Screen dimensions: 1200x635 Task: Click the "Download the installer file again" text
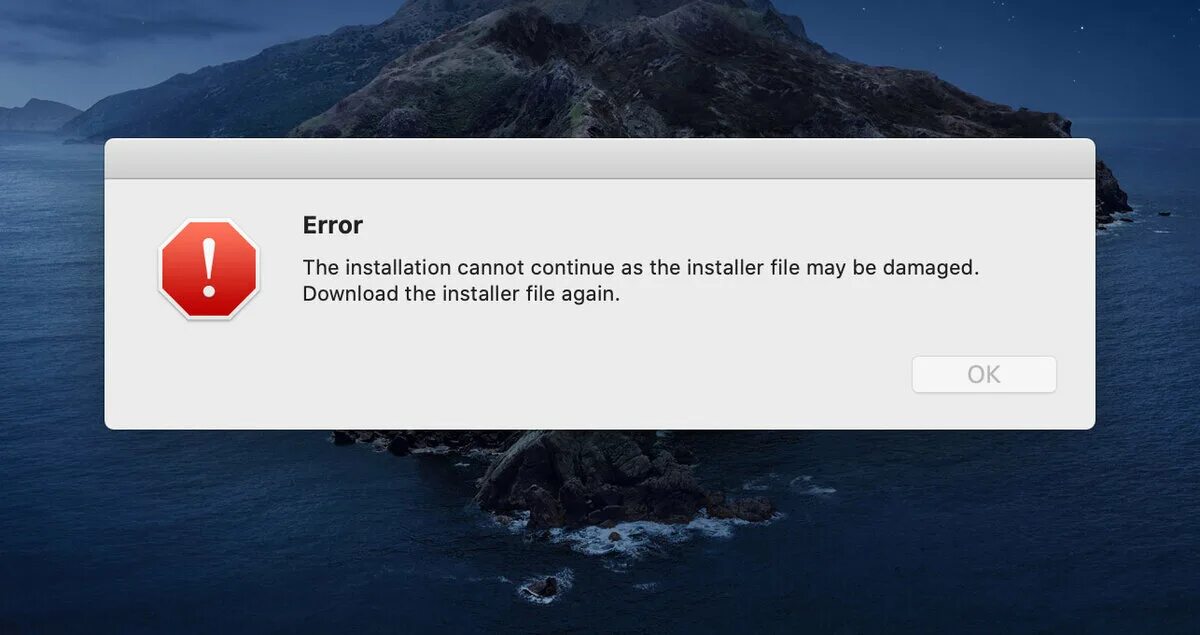[462, 295]
